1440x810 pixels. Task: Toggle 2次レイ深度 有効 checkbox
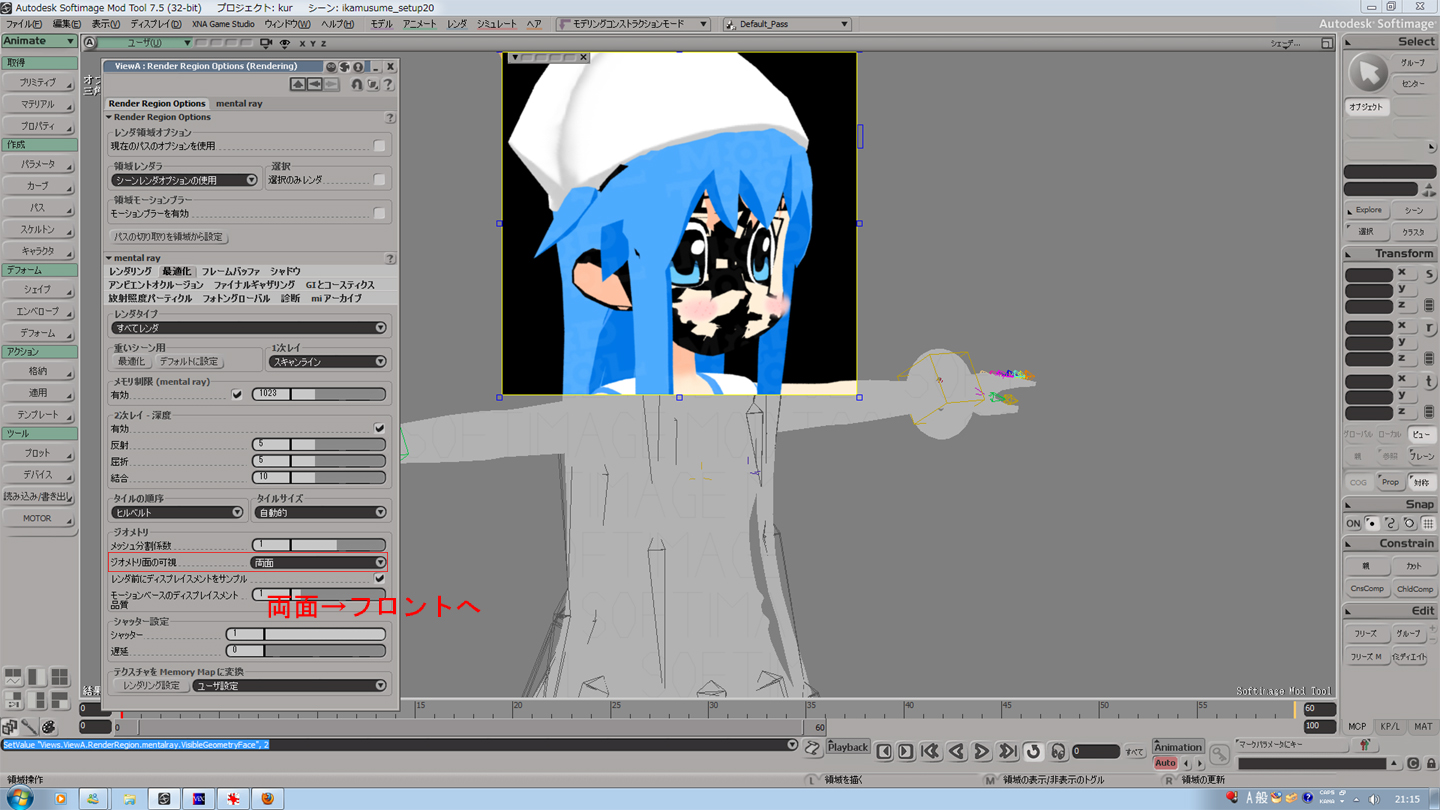click(379, 428)
